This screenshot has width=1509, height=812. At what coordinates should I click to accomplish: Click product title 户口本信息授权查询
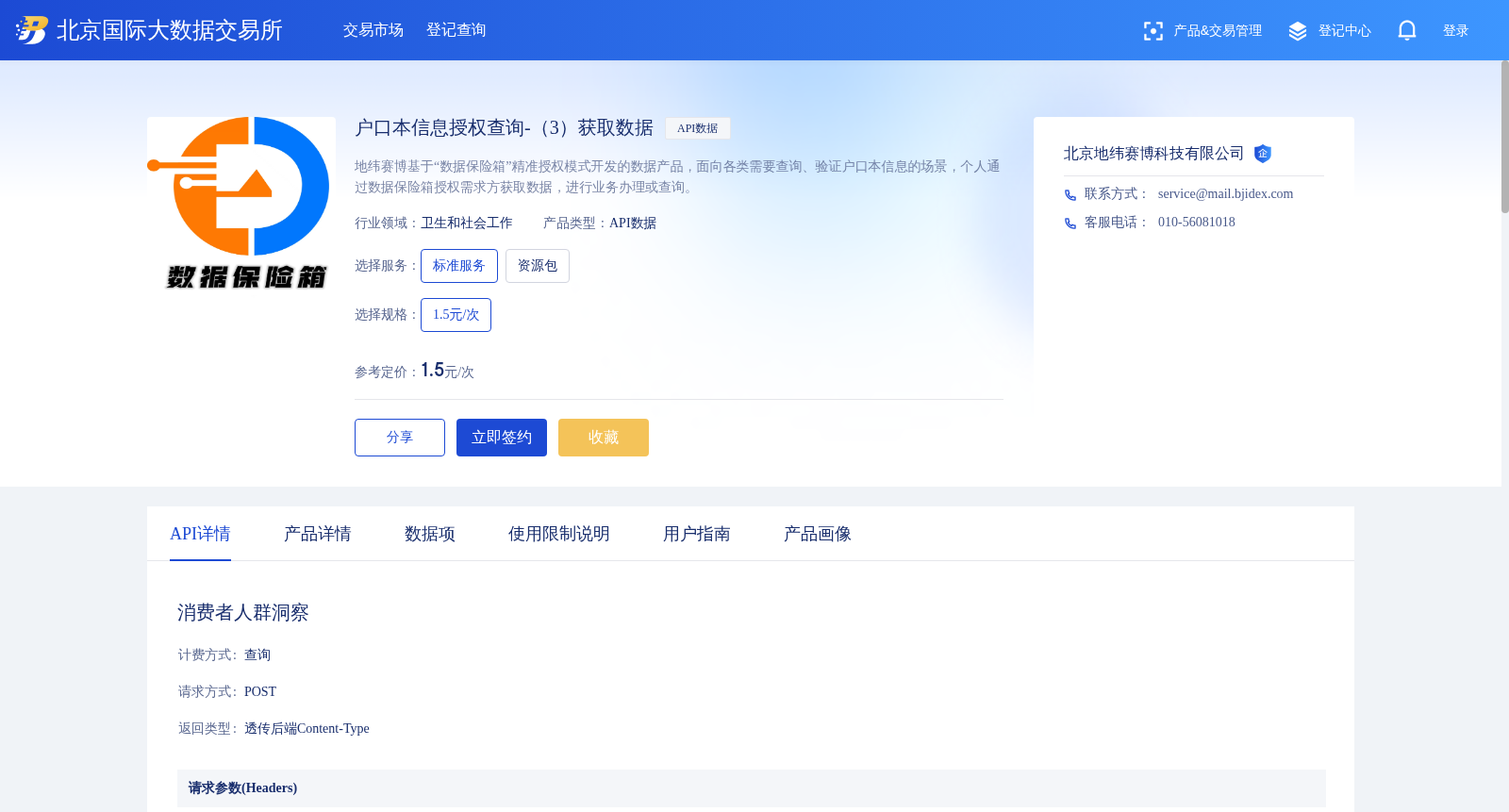(x=505, y=128)
